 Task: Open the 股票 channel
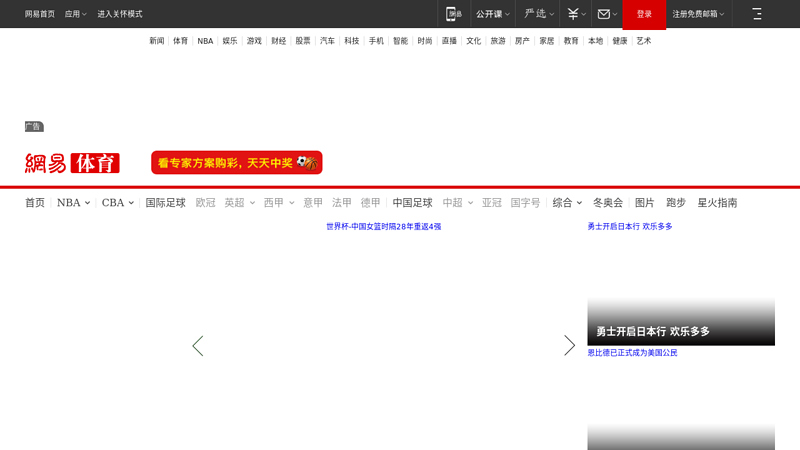(x=303, y=41)
